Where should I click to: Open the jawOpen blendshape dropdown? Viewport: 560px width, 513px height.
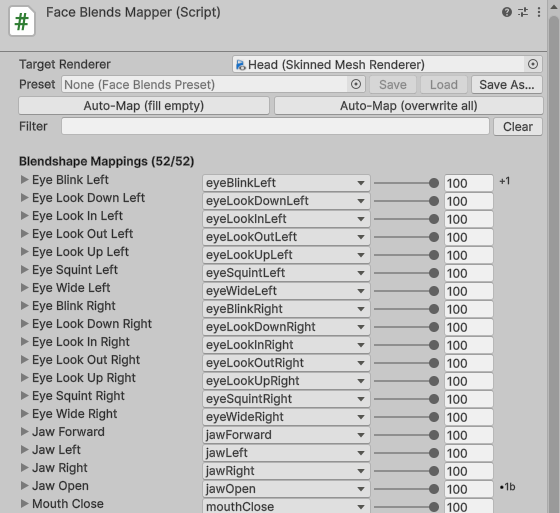click(286, 489)
